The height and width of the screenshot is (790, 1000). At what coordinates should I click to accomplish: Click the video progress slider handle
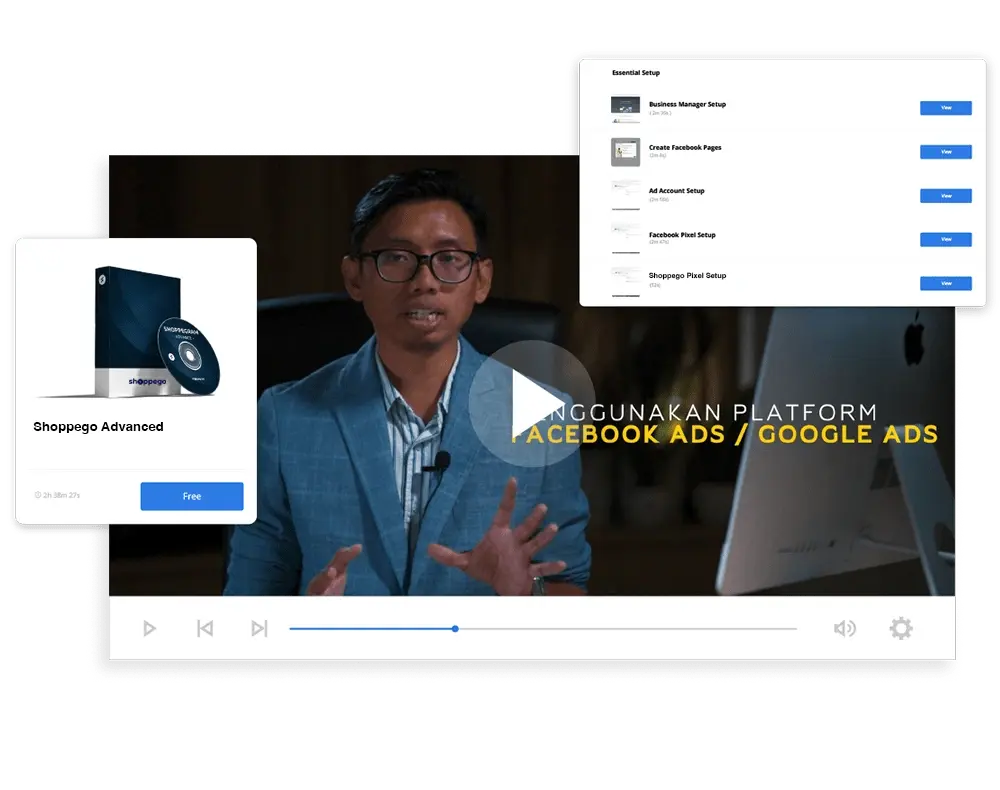click(455, 629)
